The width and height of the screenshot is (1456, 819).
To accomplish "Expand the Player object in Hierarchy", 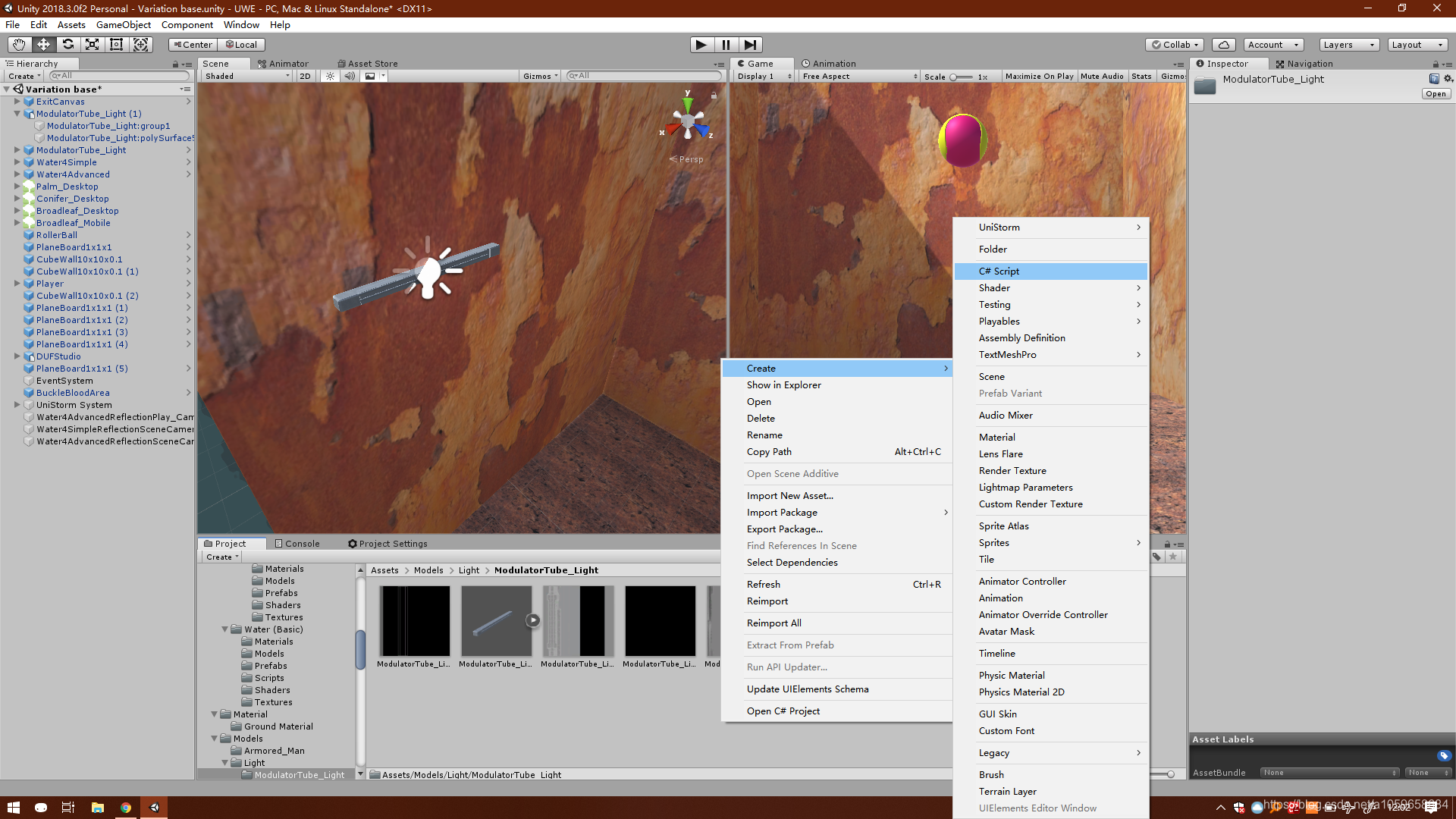I will [17, 284].
